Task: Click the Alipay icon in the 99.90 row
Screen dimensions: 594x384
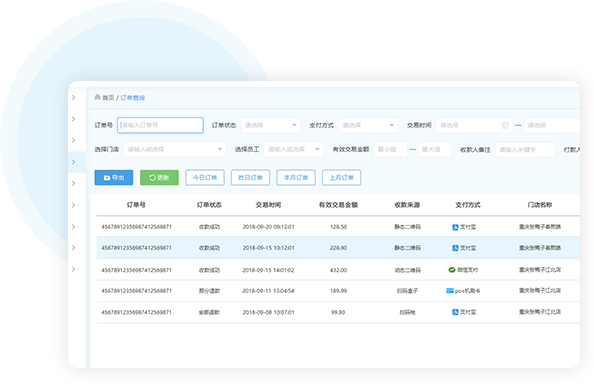Action: [x=455, y=312]
